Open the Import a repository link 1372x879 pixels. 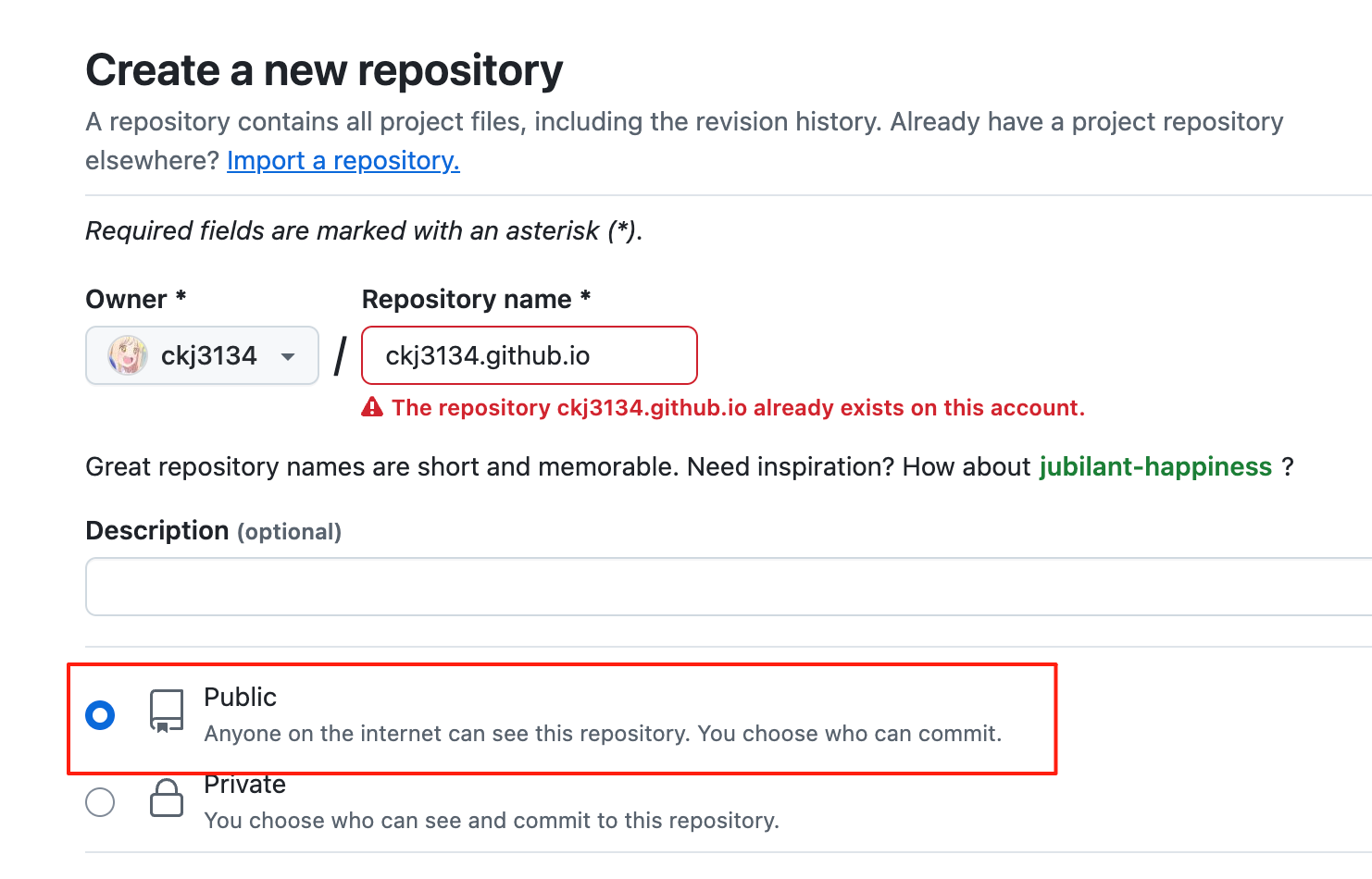point(343,161)
